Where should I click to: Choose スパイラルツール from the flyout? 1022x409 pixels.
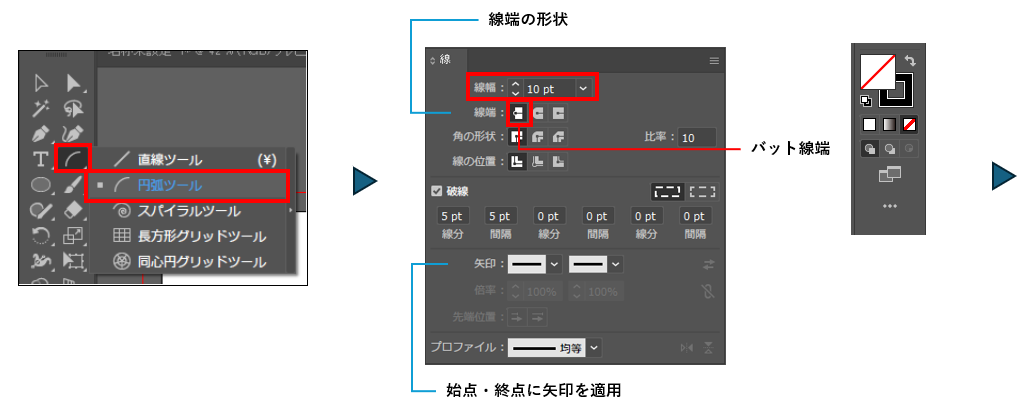(188, 211)
